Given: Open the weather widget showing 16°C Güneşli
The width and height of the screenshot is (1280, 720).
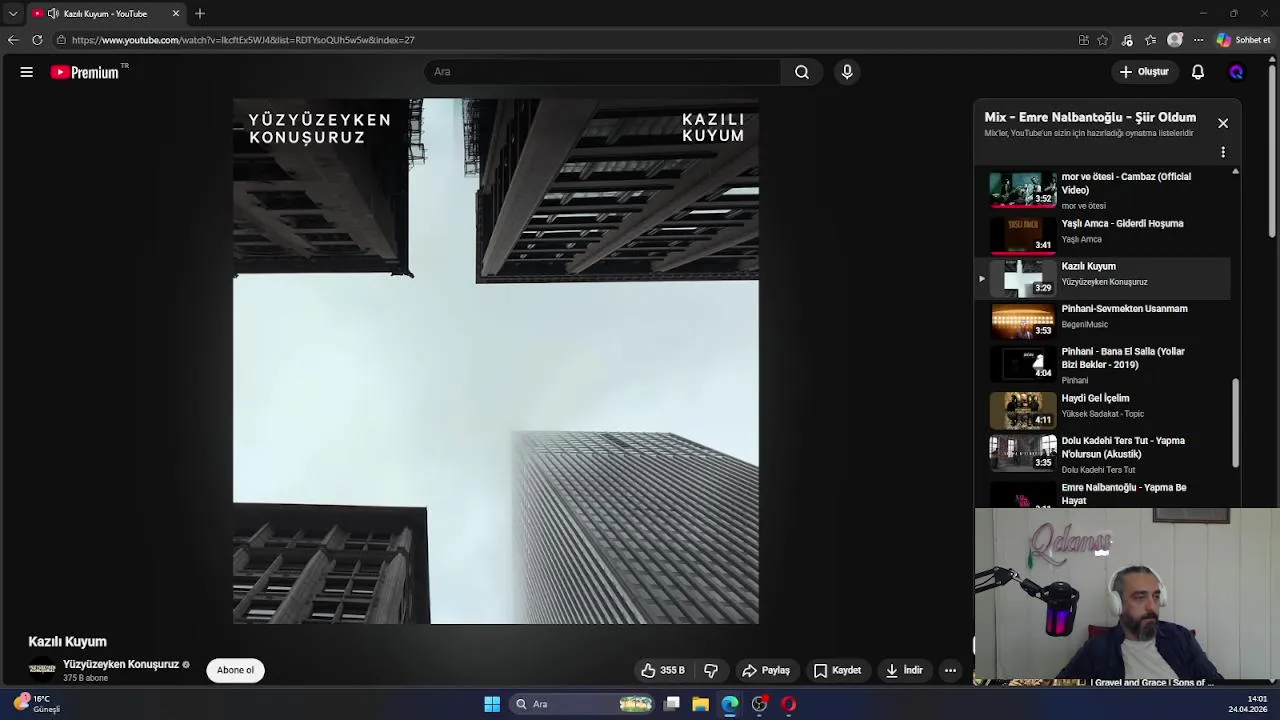Looking at the screenshot, I should (38, 704).
